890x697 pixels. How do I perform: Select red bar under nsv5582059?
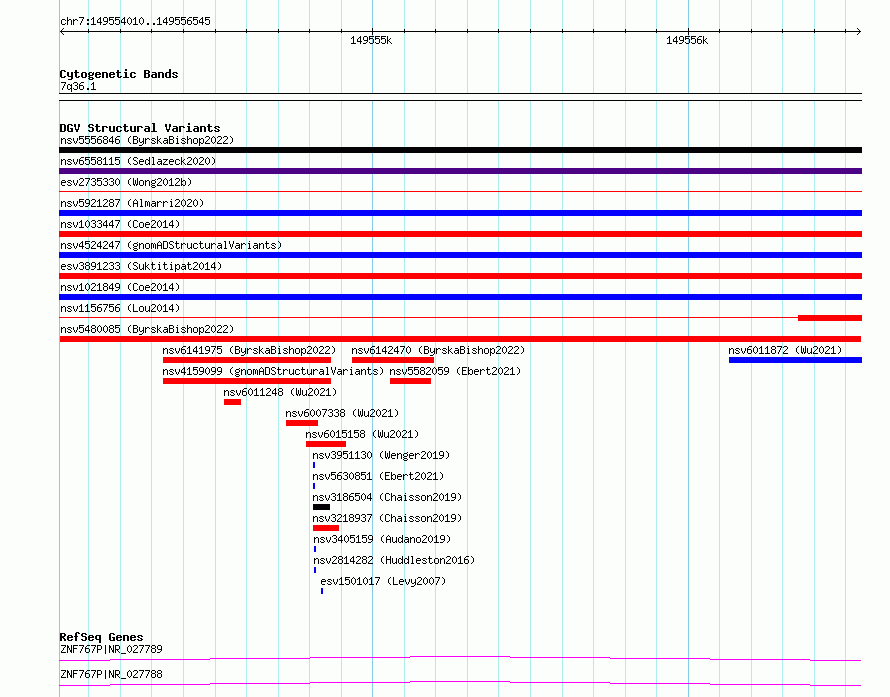[x=410, y=381]
